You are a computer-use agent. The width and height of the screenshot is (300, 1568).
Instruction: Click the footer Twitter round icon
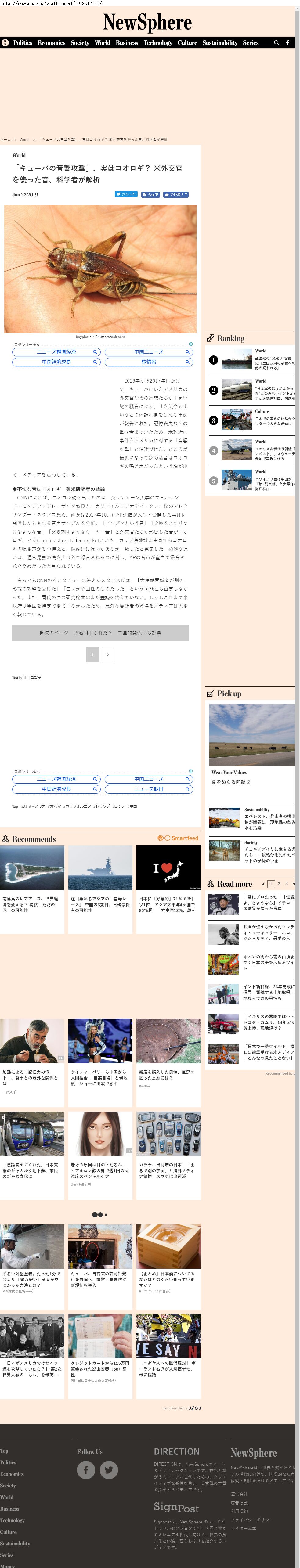pos(109,1470)
